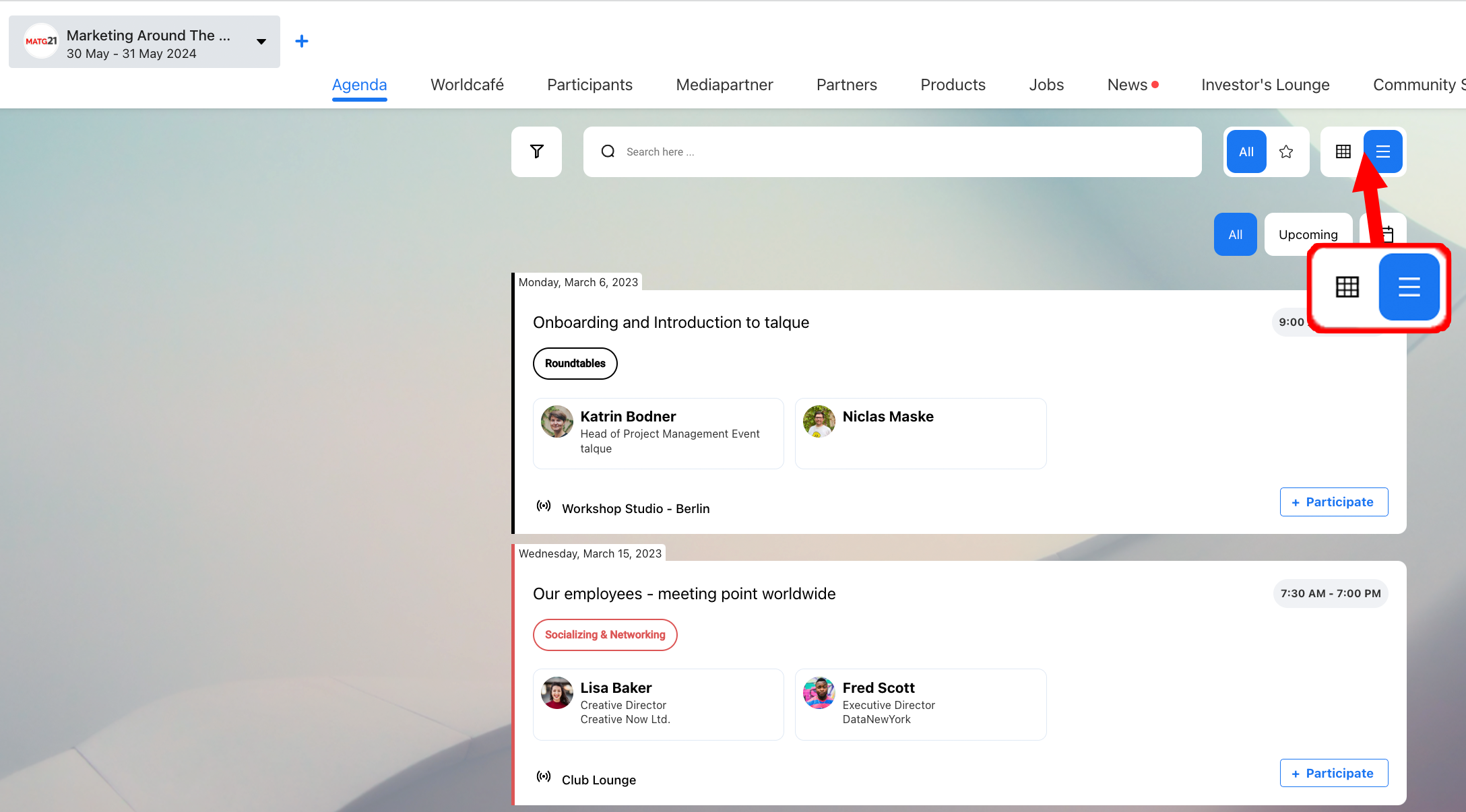
Task: Click the MATG21 event logo
Action: 41,41
